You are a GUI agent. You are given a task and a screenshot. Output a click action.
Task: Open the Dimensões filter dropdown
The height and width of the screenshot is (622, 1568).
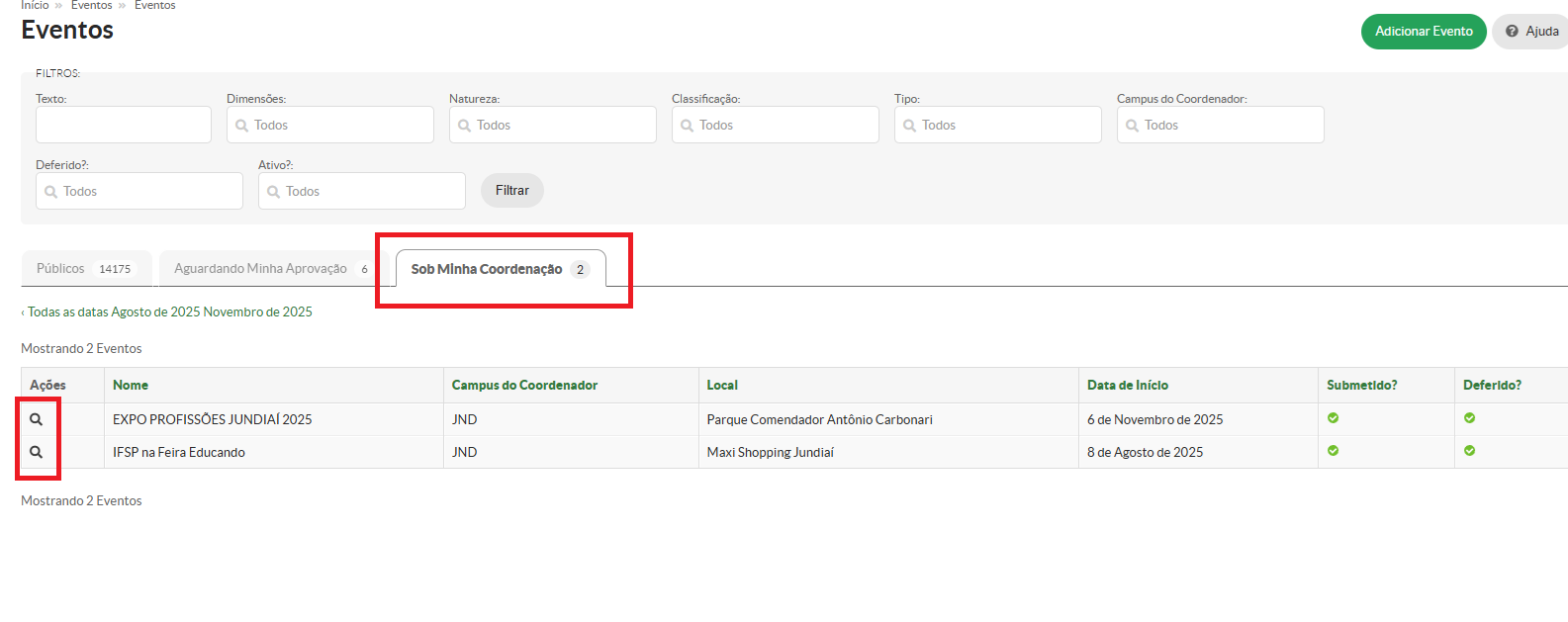click(329, 125)
